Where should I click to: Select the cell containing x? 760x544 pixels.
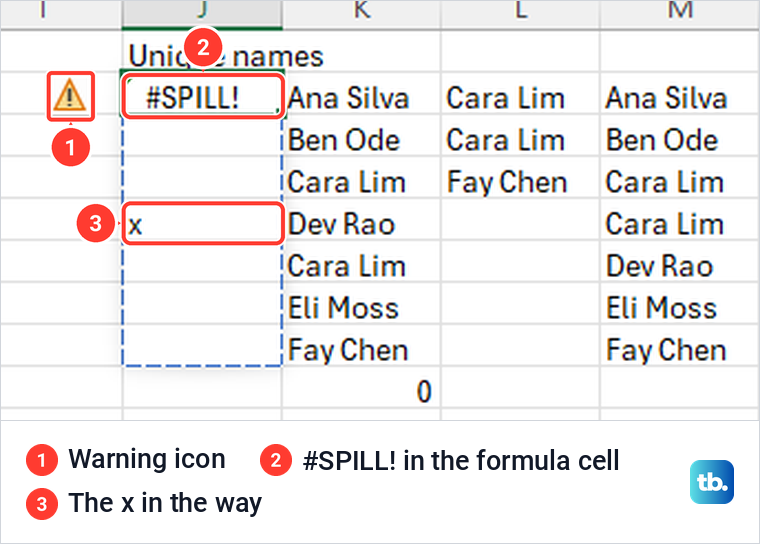(203, 224)
